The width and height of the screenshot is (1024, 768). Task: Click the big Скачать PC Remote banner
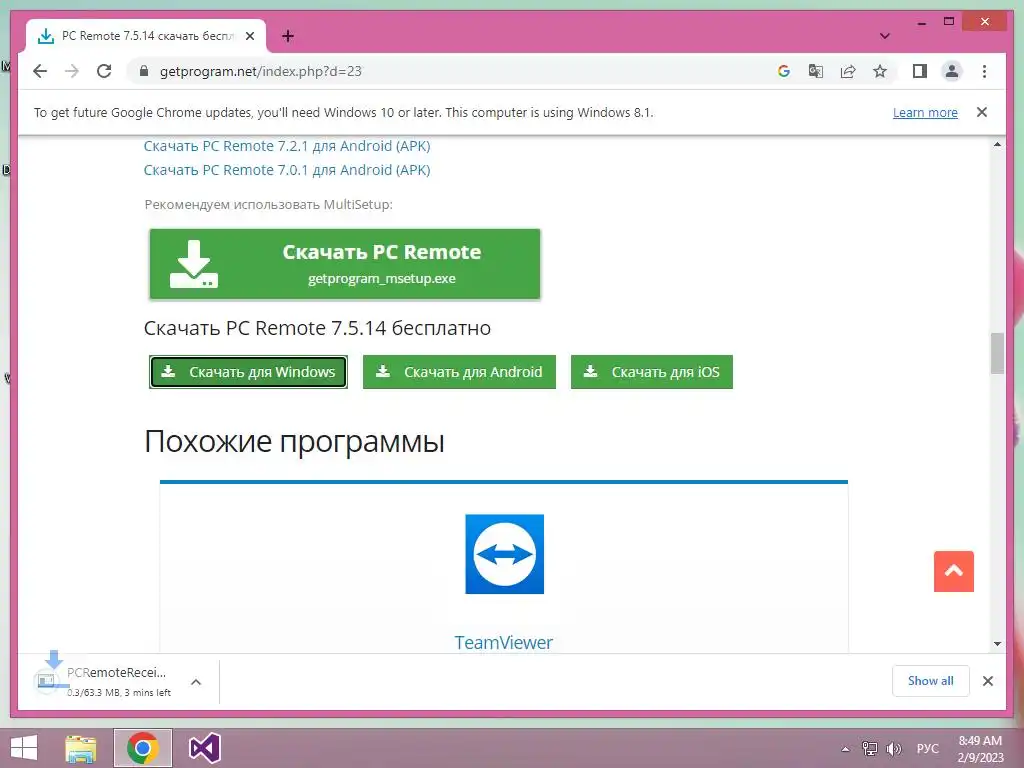pos(345,264)
